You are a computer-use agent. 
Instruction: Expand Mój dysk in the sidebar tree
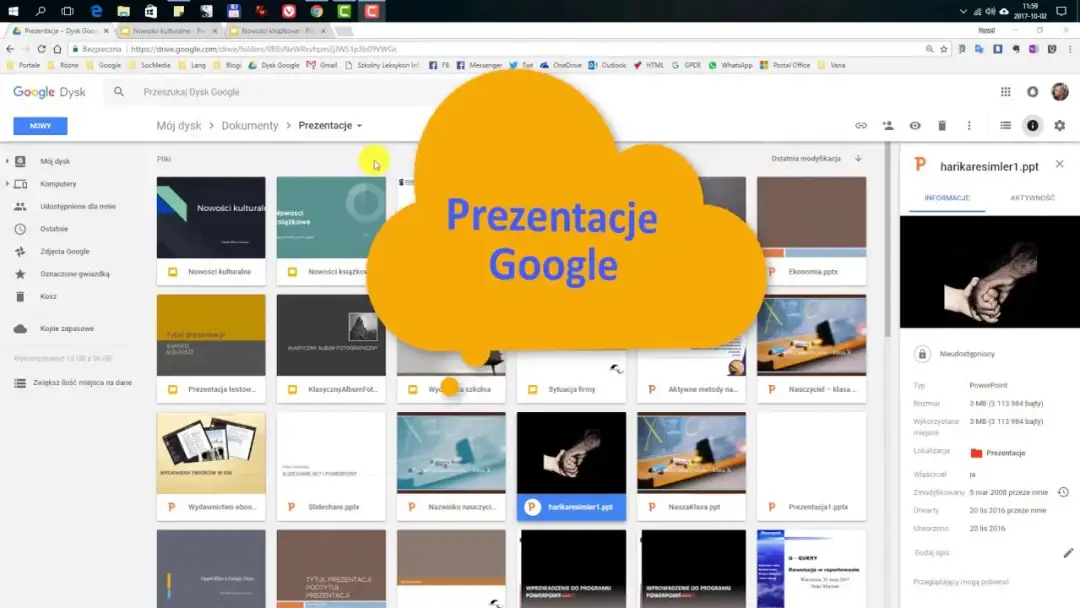tap(7, 161)
